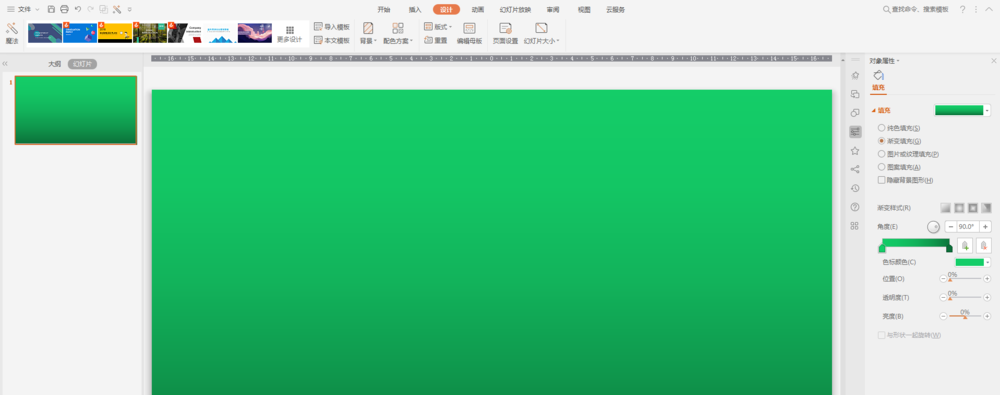Click 本文模板 document template
Image resolution: width=1000 pixels, height=395 pixels.
click(332, 40)
